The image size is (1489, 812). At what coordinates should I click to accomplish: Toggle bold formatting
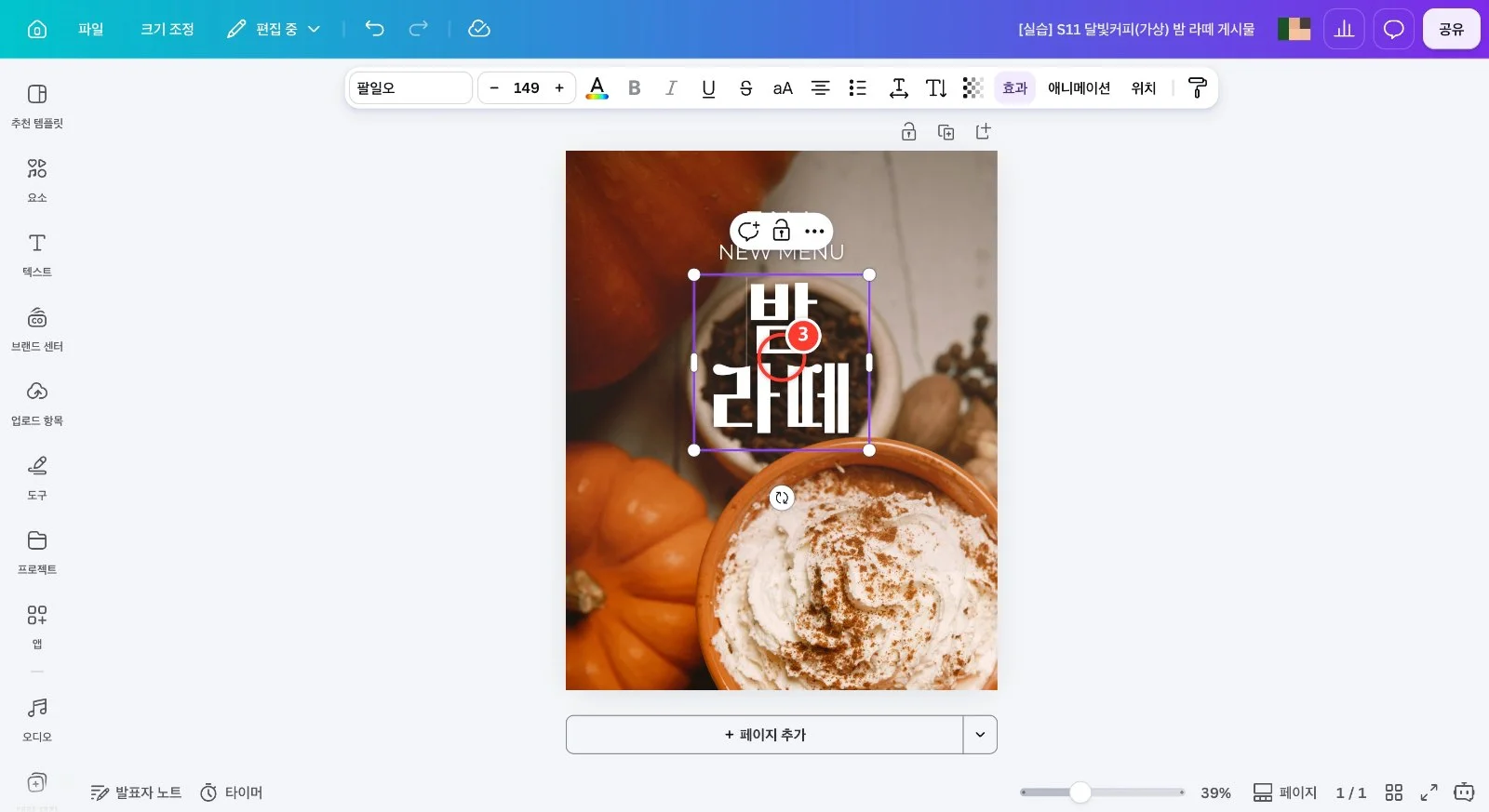point(635,87)
